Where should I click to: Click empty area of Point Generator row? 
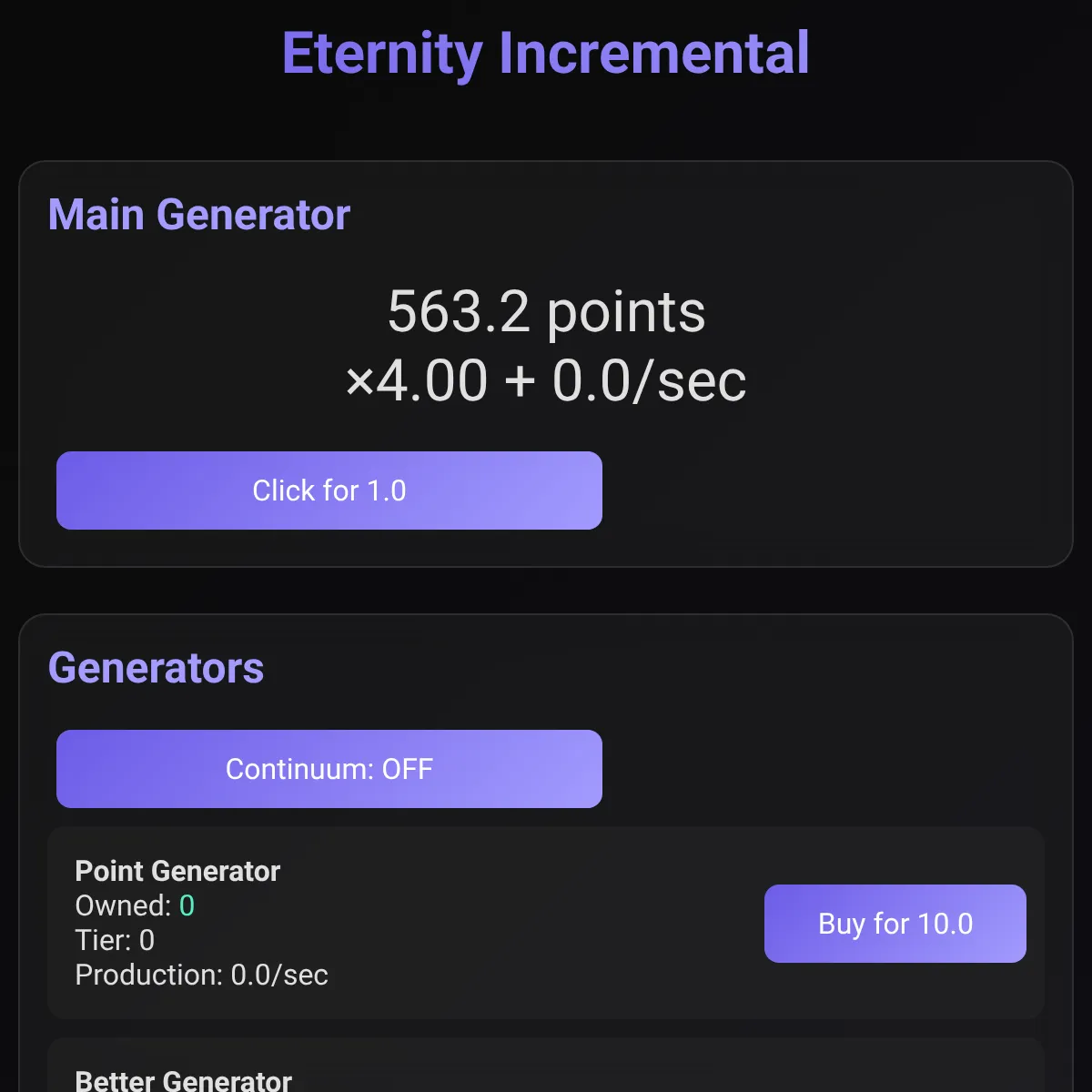[x=546, y=924]
